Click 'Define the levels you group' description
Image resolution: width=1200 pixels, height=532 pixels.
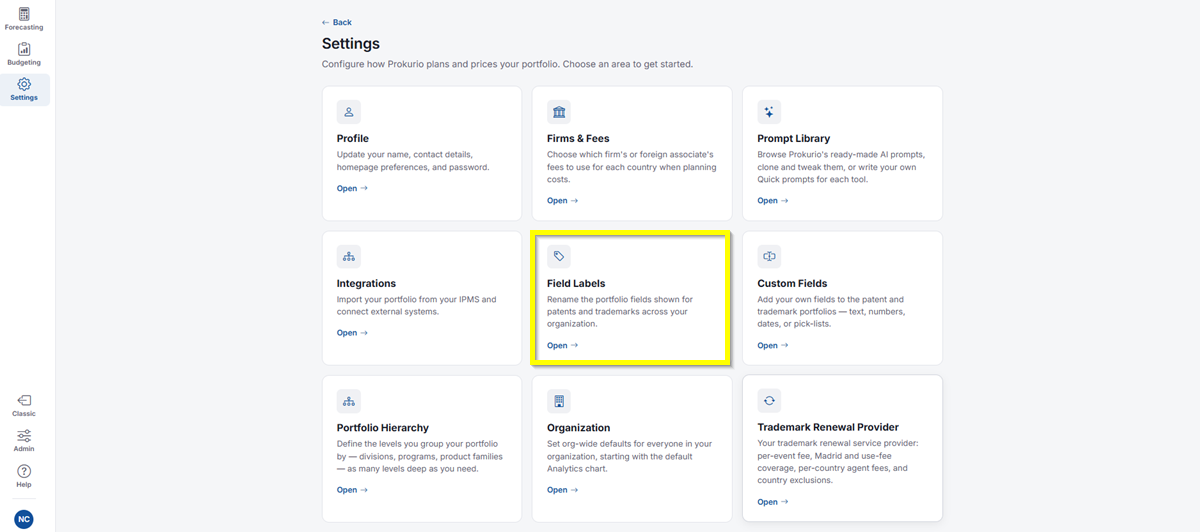click(x=420, y=456)
